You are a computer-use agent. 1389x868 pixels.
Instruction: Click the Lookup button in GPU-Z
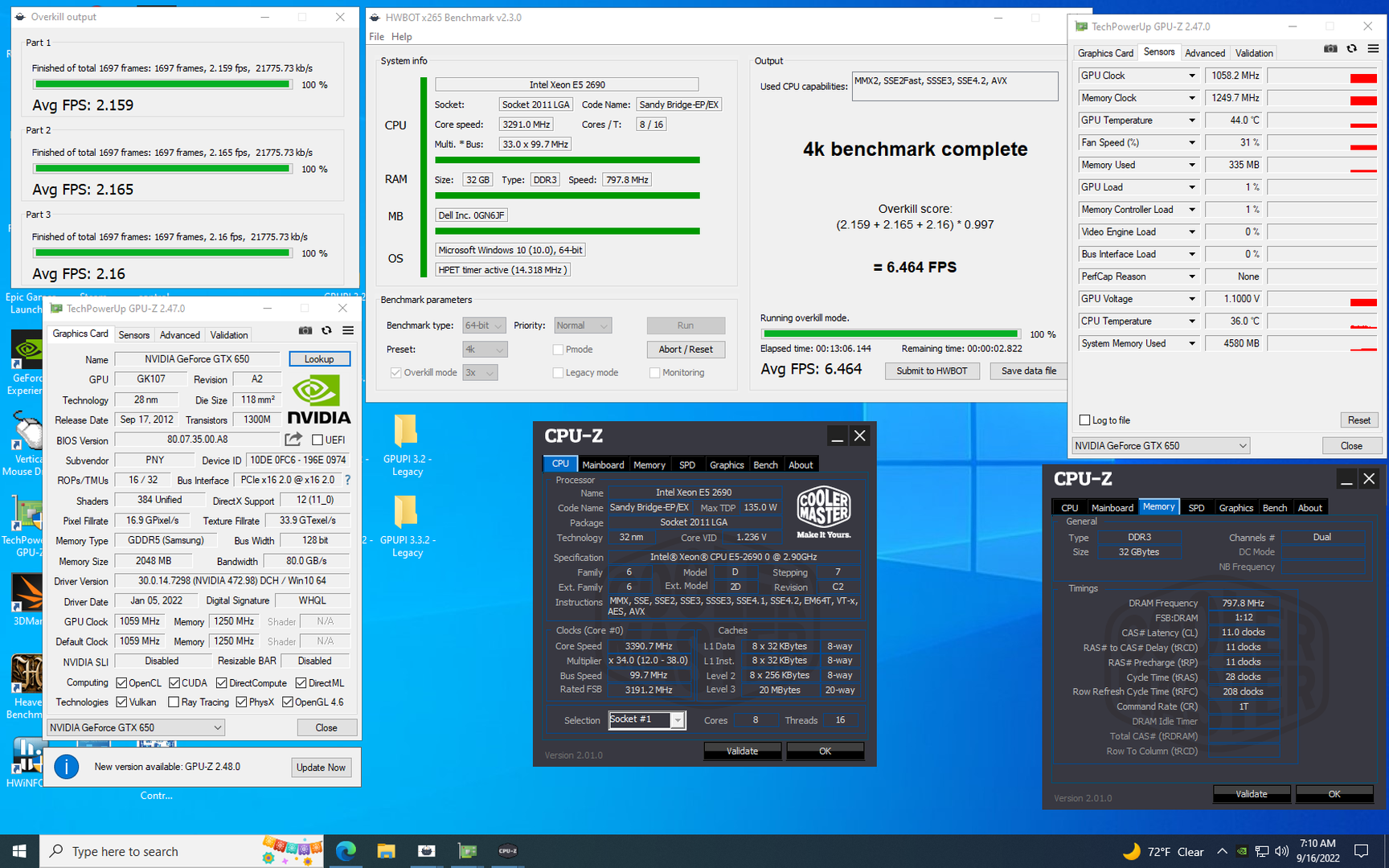click(319, 358)
